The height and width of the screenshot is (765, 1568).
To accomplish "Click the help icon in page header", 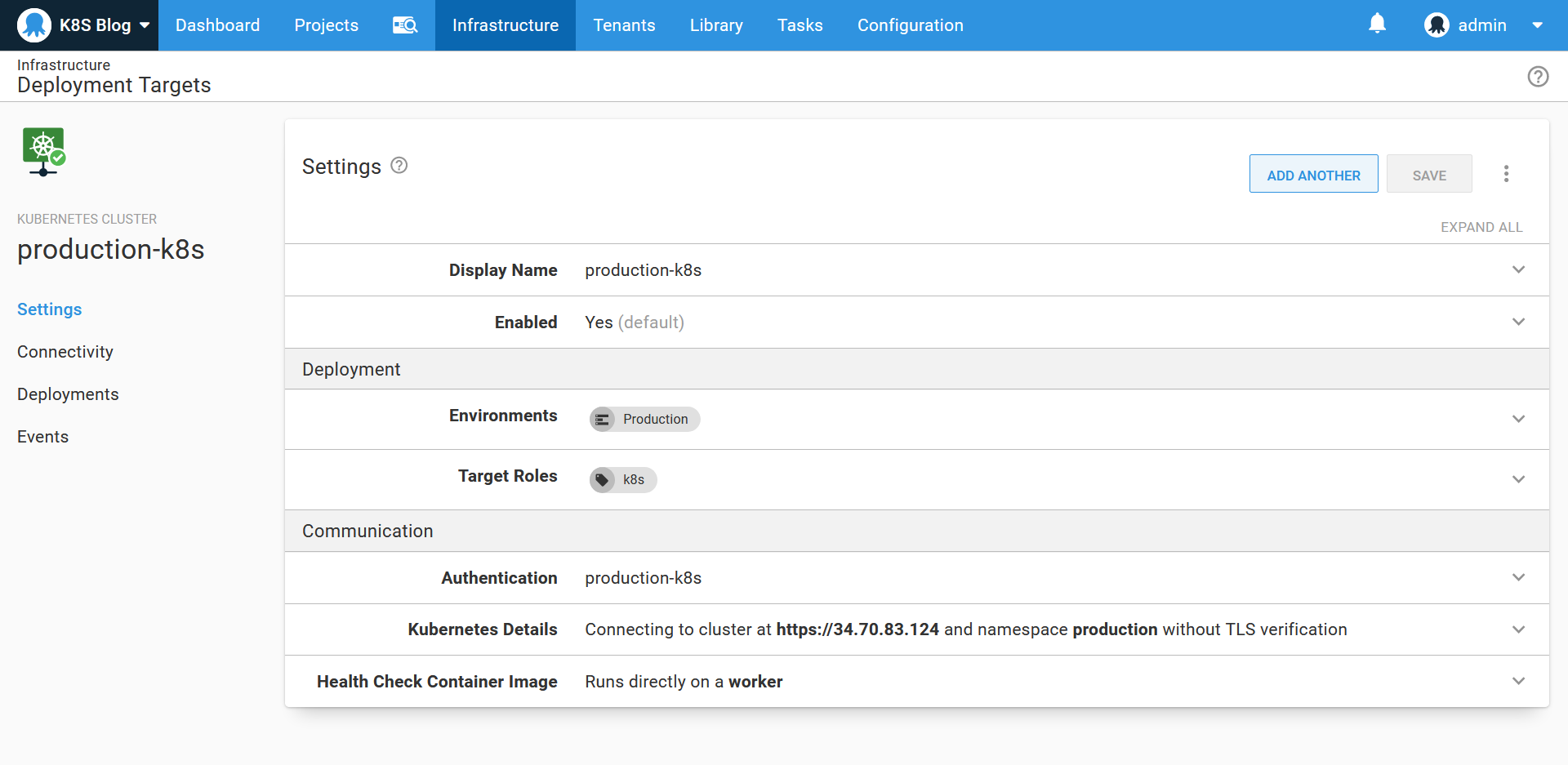I will pyautogui.click(x=1538, y=77).
